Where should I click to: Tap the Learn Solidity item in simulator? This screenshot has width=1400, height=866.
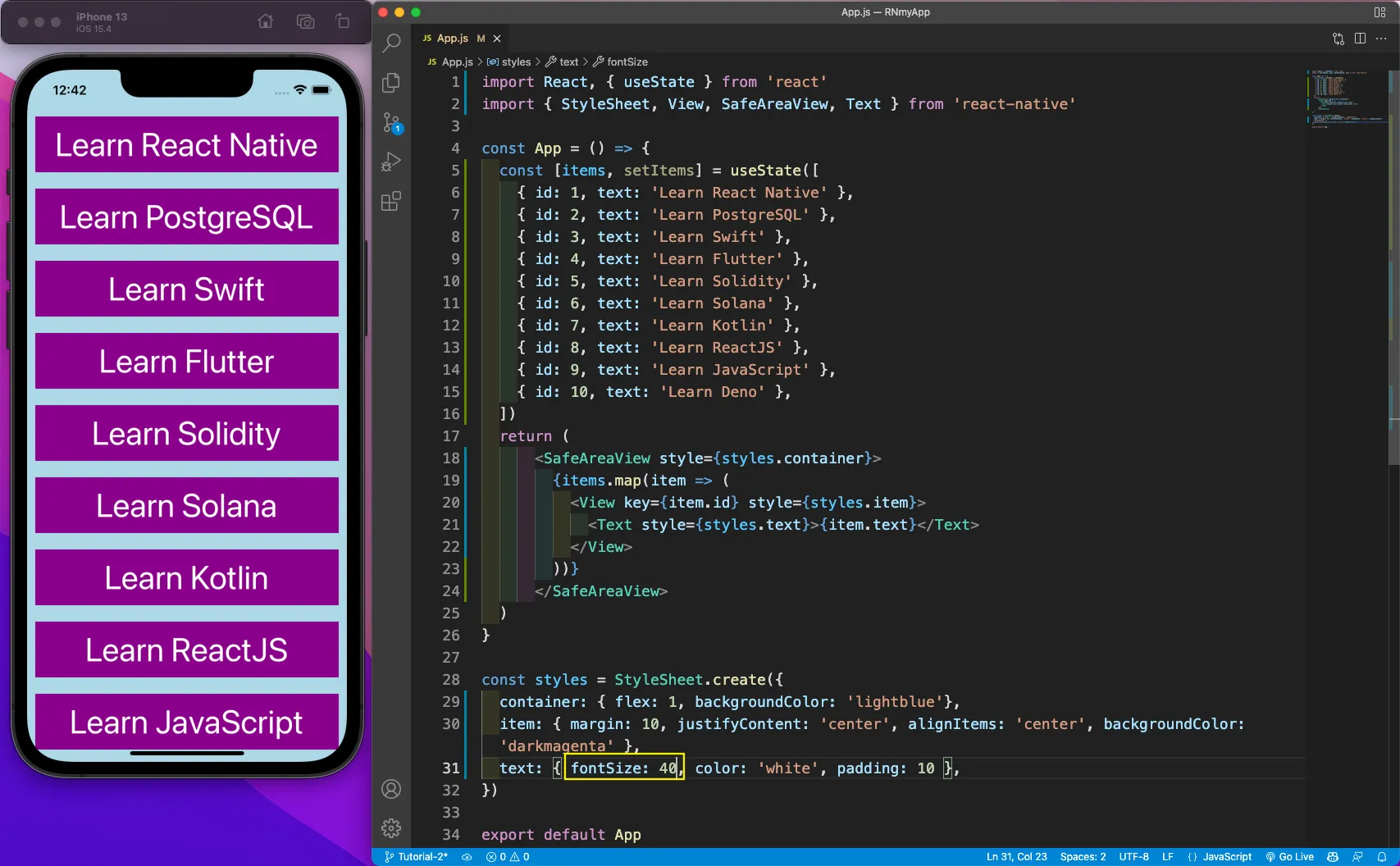point(187,433)
